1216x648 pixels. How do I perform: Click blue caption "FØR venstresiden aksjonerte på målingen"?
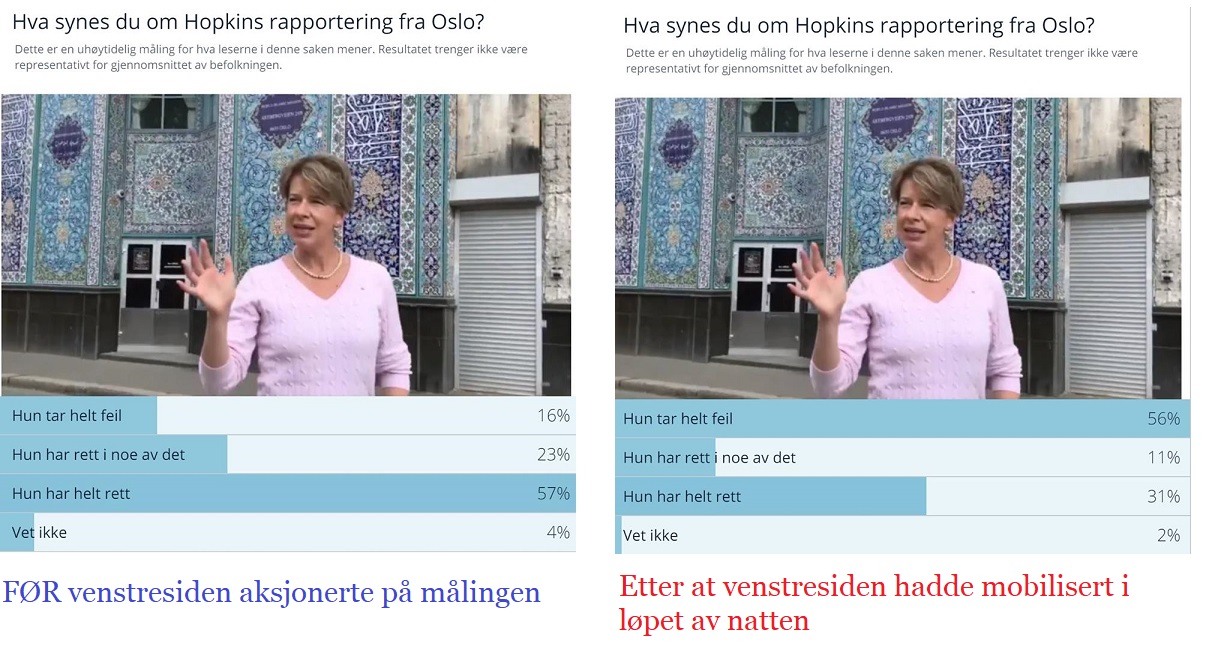(271, 593)
